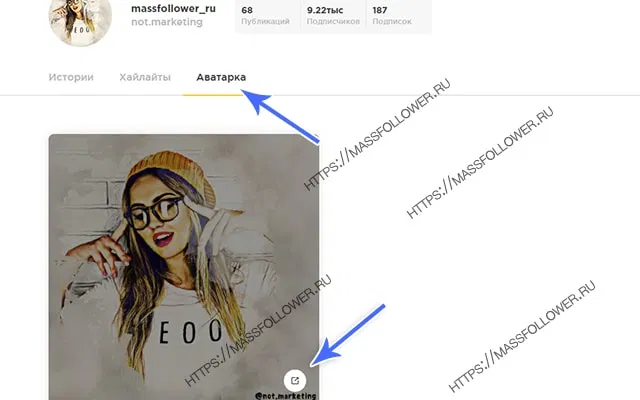
Task: Click the watermark overlapping the avatar image
Action: coord(258,331)
